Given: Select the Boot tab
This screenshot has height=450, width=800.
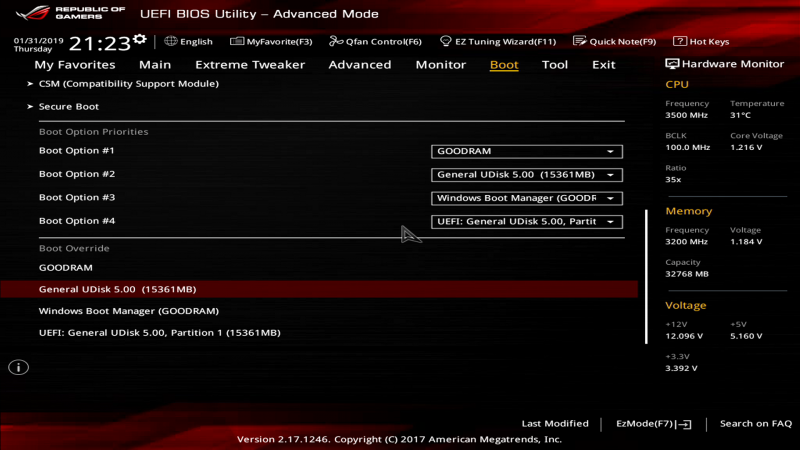Looking at the screenshot, I should pos(504,65).
